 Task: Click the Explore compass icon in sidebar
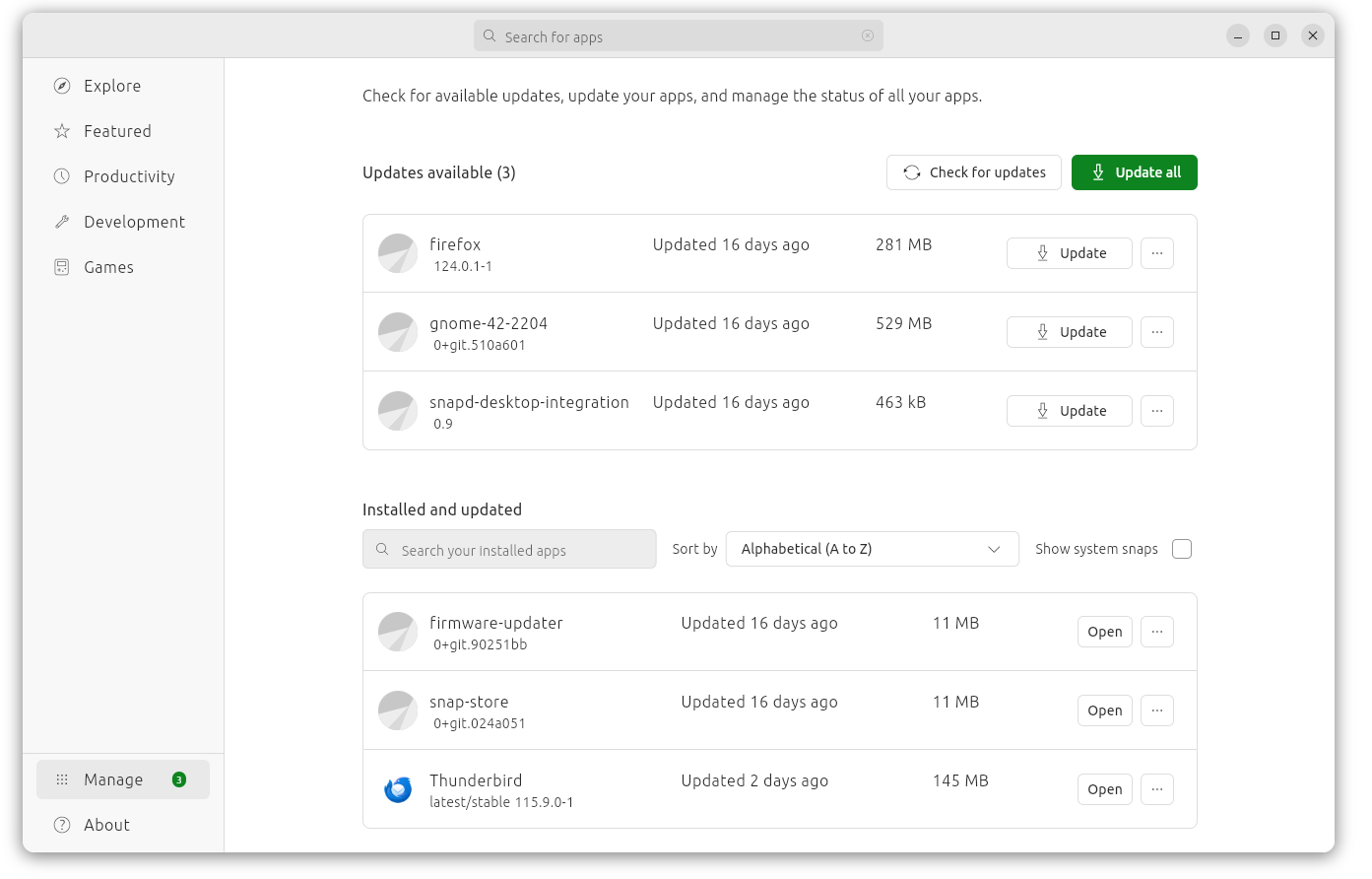tap(62, 86)
